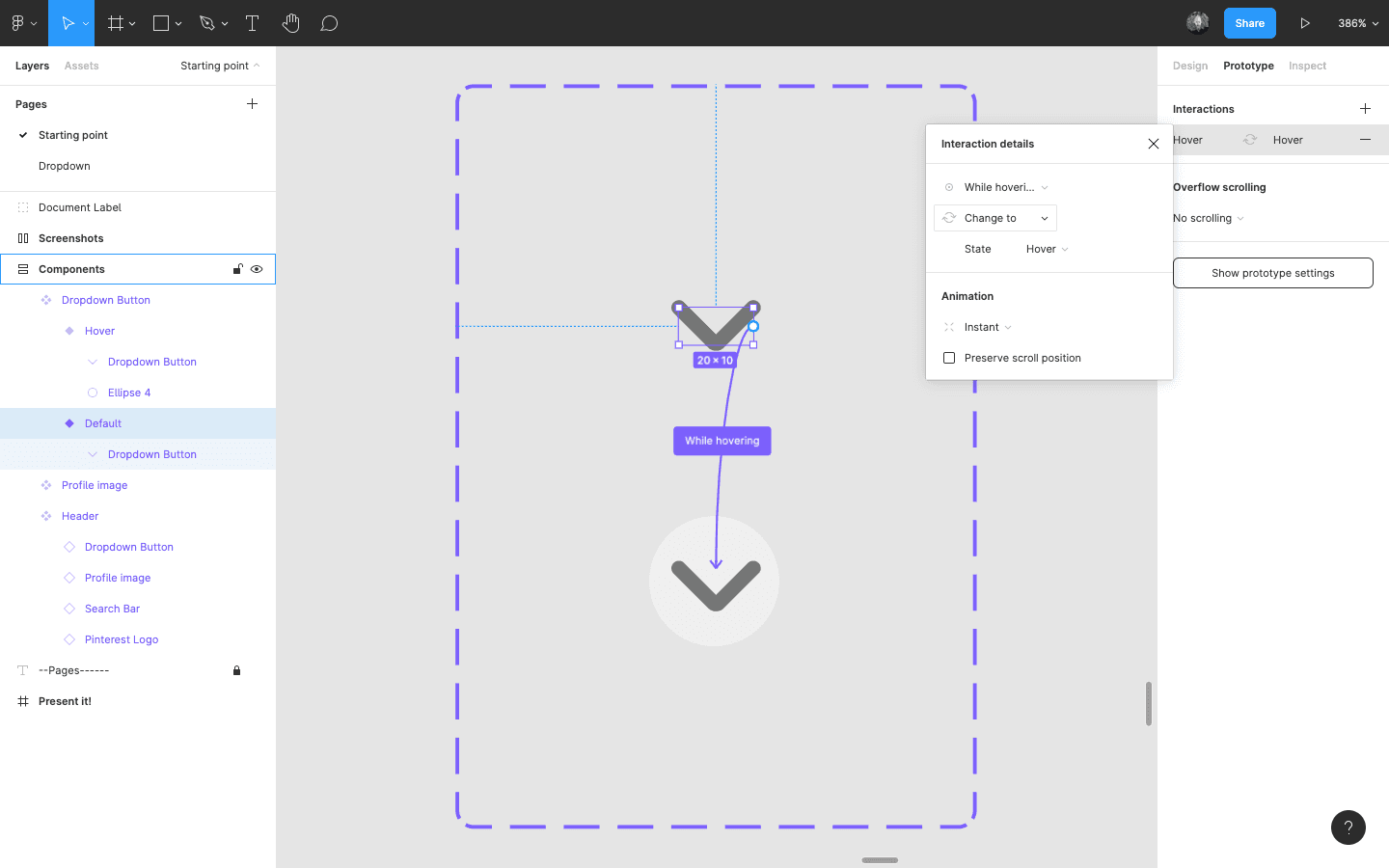Click the Ellipse 4 layer icon
Screen dimensions: 1389x868
pyautogui.click(x=93, y=393)
